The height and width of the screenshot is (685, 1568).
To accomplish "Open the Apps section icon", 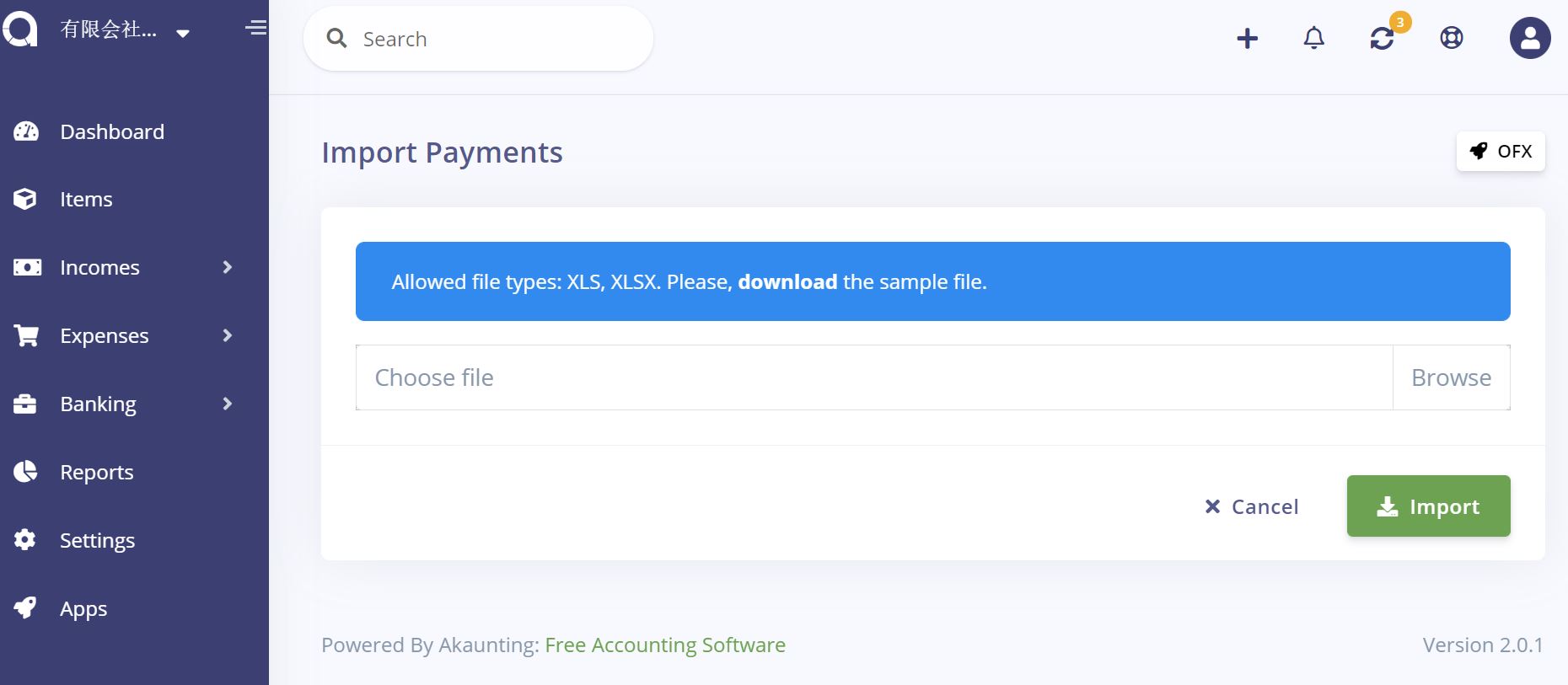I will click(25, 608).
